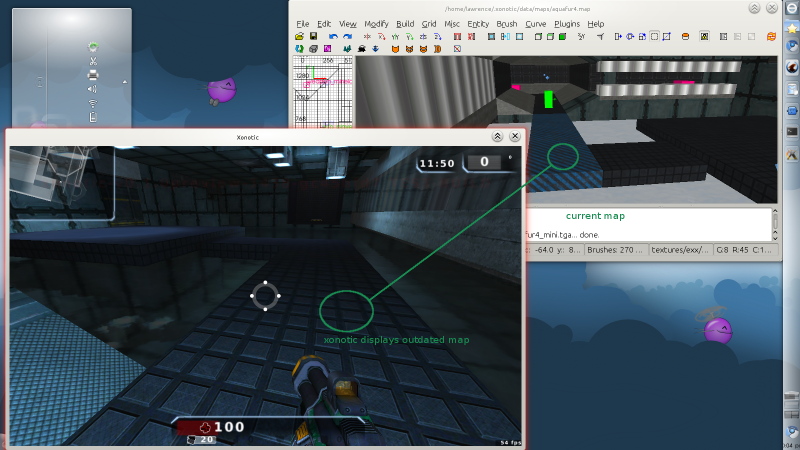Click the Xonotic radar minimap
This screenshot has height=450, width=800.
click(x=62, y=183)
